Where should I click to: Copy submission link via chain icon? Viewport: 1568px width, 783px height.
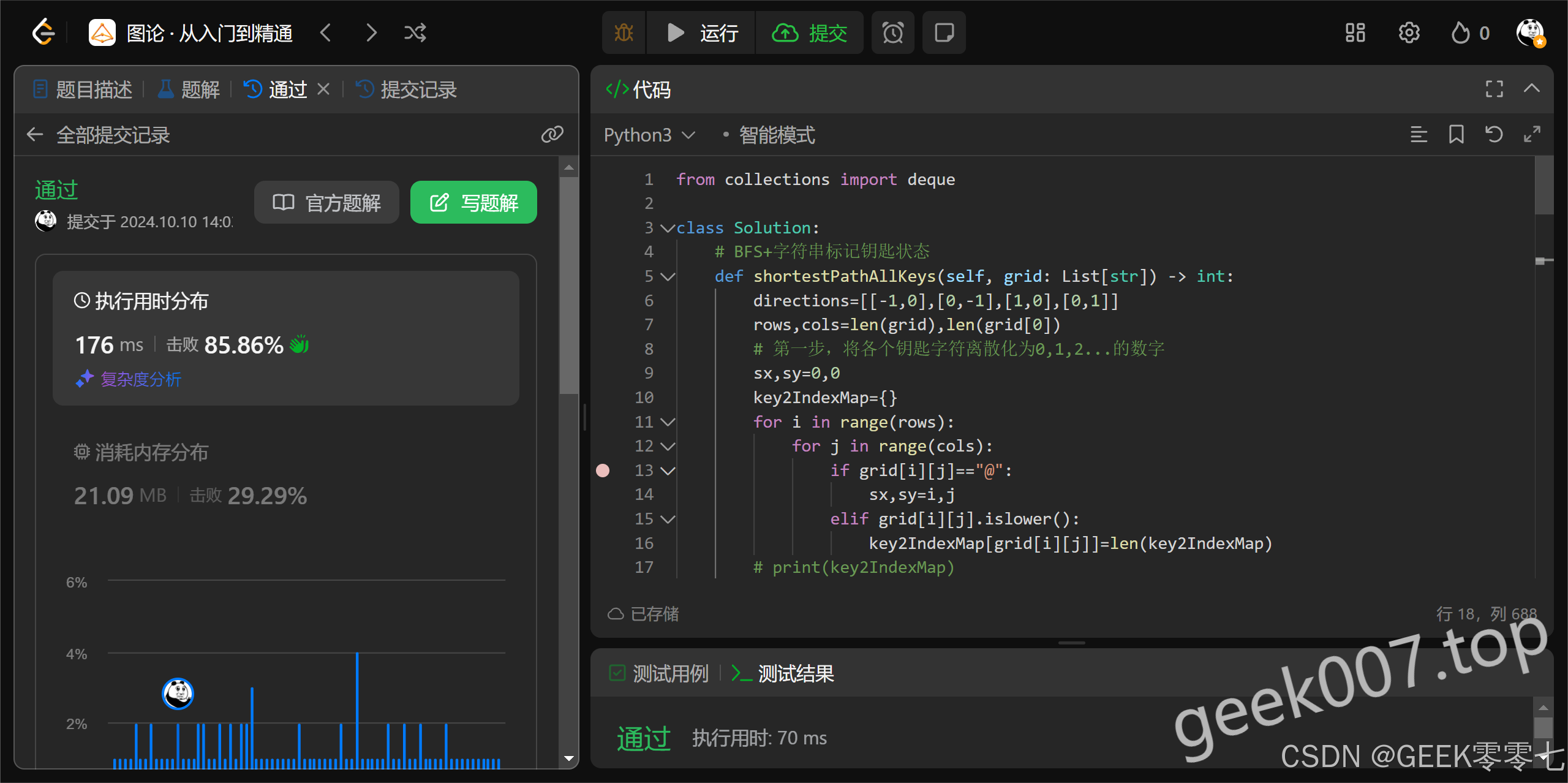(x=552, y=134)
